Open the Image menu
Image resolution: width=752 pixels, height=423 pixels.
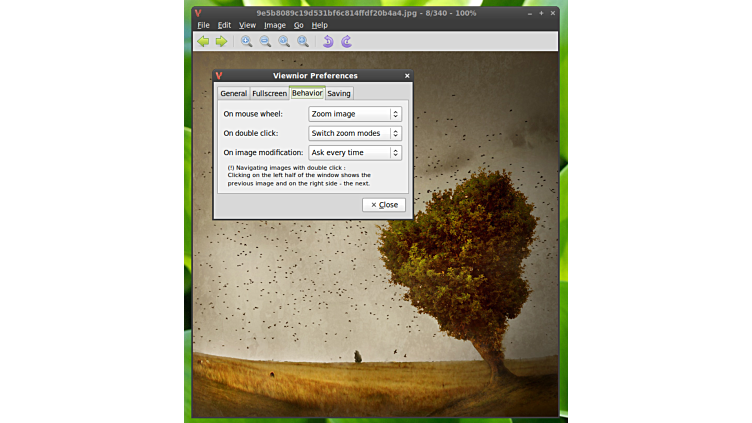point(275,25)
